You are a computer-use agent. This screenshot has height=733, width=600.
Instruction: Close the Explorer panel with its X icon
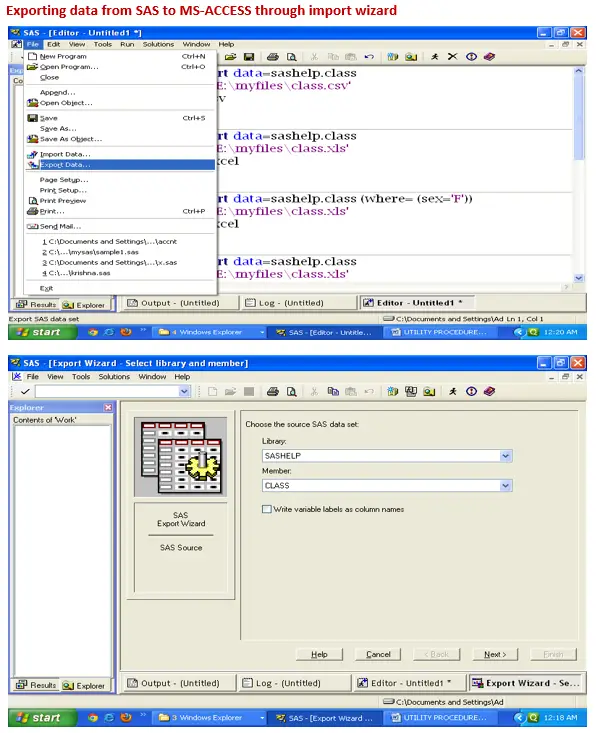click(x=108, y=407)
